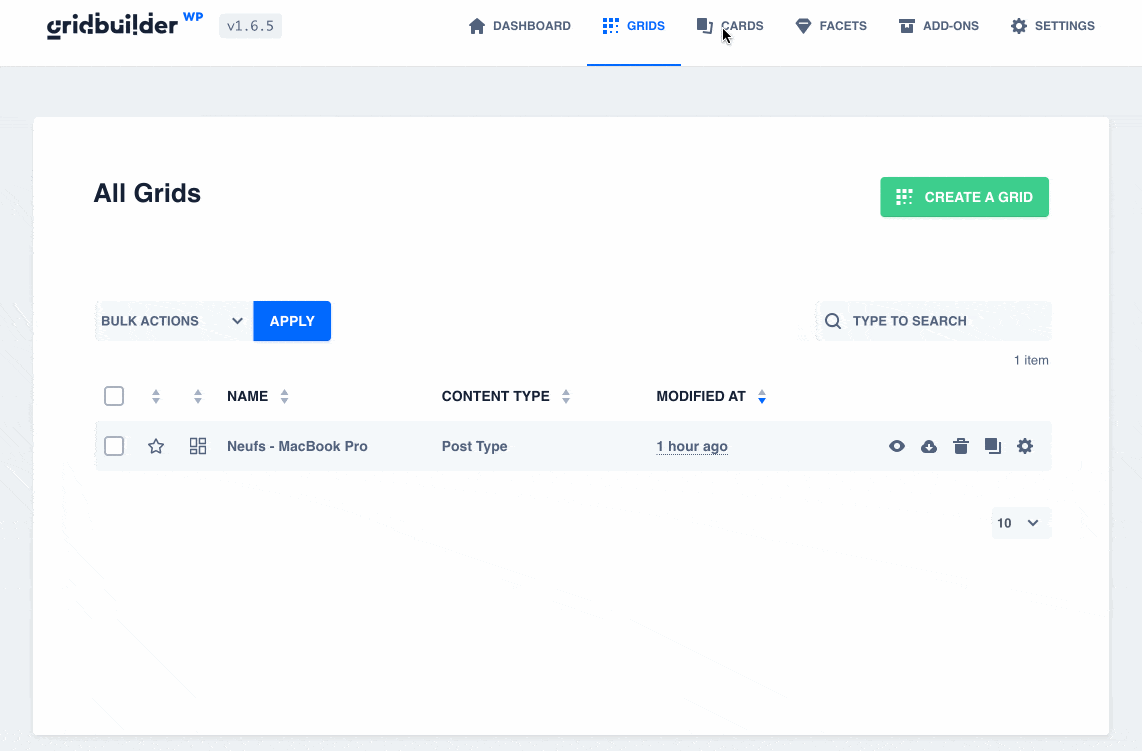Open the Bulk Actions dropdown

pos(173,321)
